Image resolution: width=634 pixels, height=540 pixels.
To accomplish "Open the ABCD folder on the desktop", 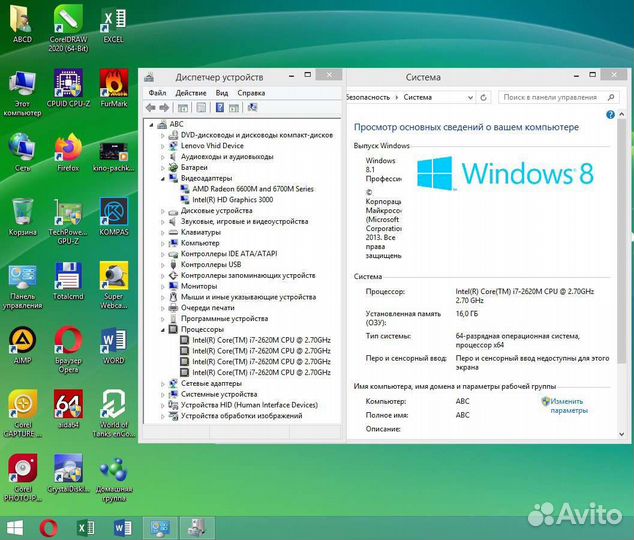I will (x=22, y=23).
